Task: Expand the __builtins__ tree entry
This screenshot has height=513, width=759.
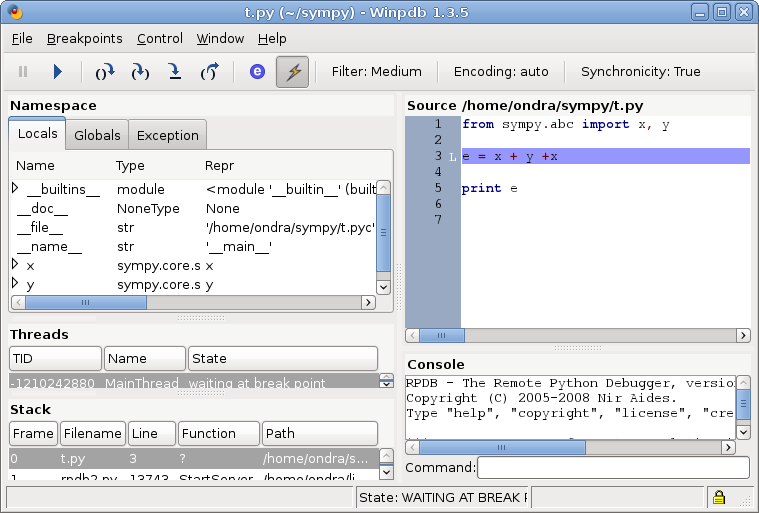Action: (16, 189)
